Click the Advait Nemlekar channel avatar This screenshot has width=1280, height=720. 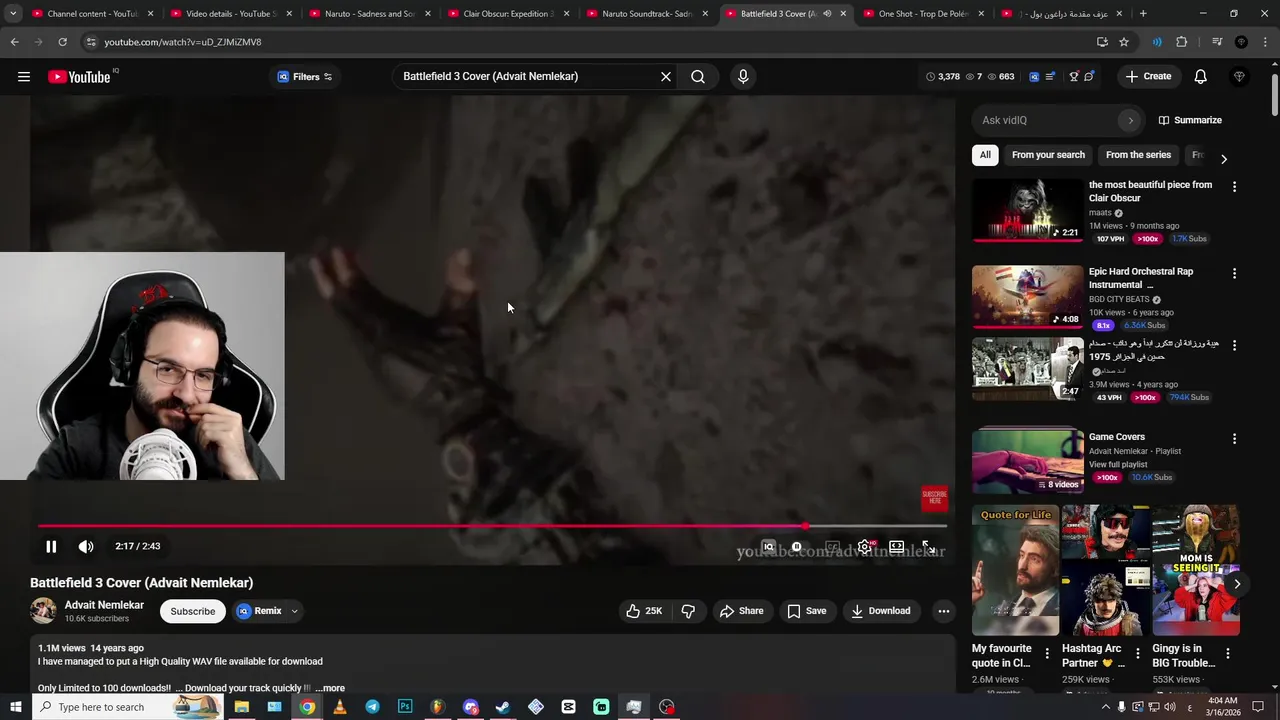[43, 611]
